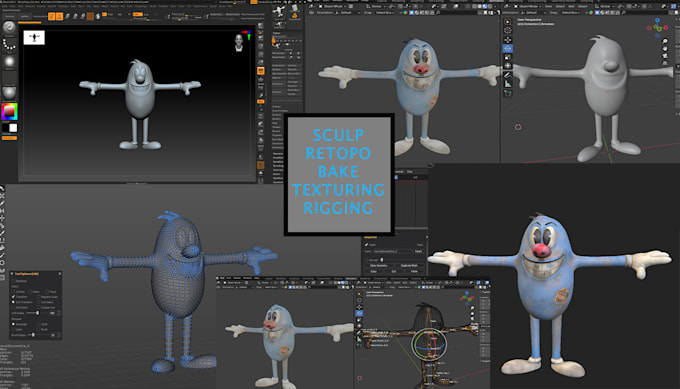Select the white main color swatch in ZBrush
680x389 pixels.
pos(13,128)
